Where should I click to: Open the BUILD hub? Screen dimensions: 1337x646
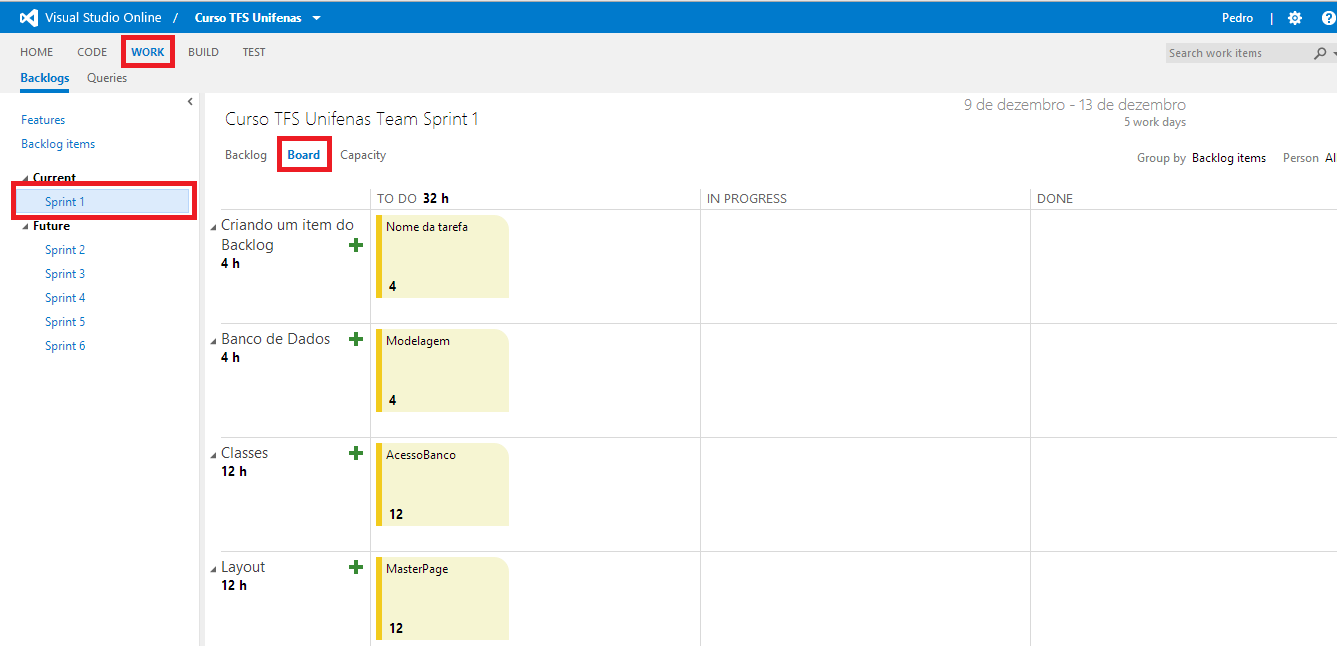pos(203,52)
